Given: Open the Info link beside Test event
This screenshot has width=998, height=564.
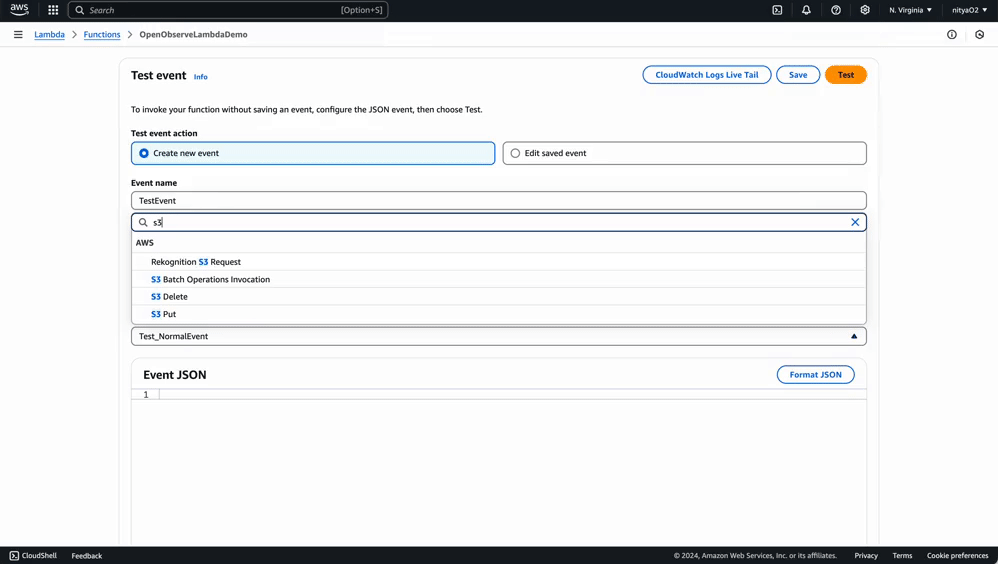Looking at the screenshot, I should coord(200,76).
